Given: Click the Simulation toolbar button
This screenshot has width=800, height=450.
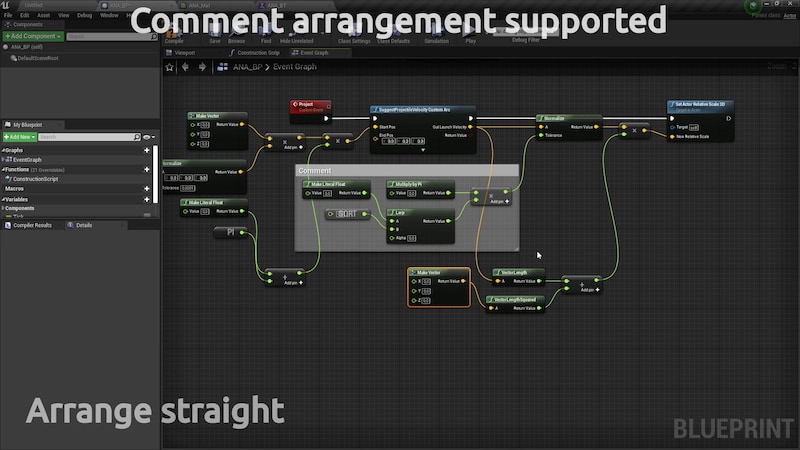Looking at the screenshot, I should coord(436,36).
